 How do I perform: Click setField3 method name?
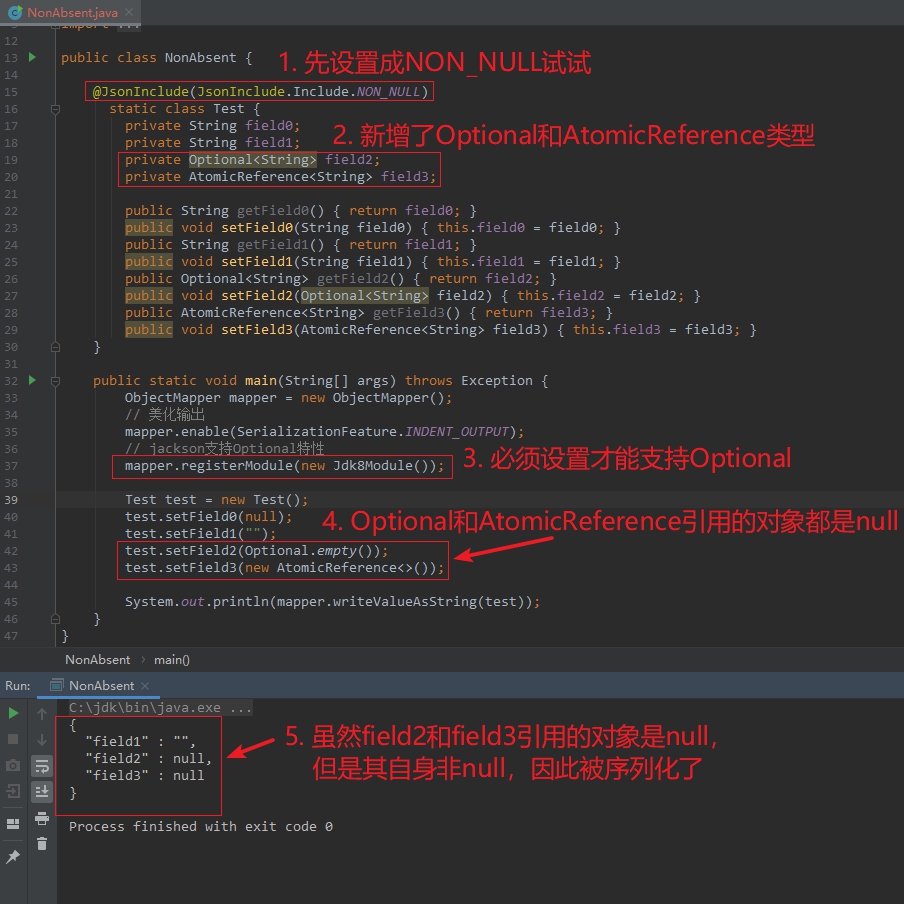(257, 330)
